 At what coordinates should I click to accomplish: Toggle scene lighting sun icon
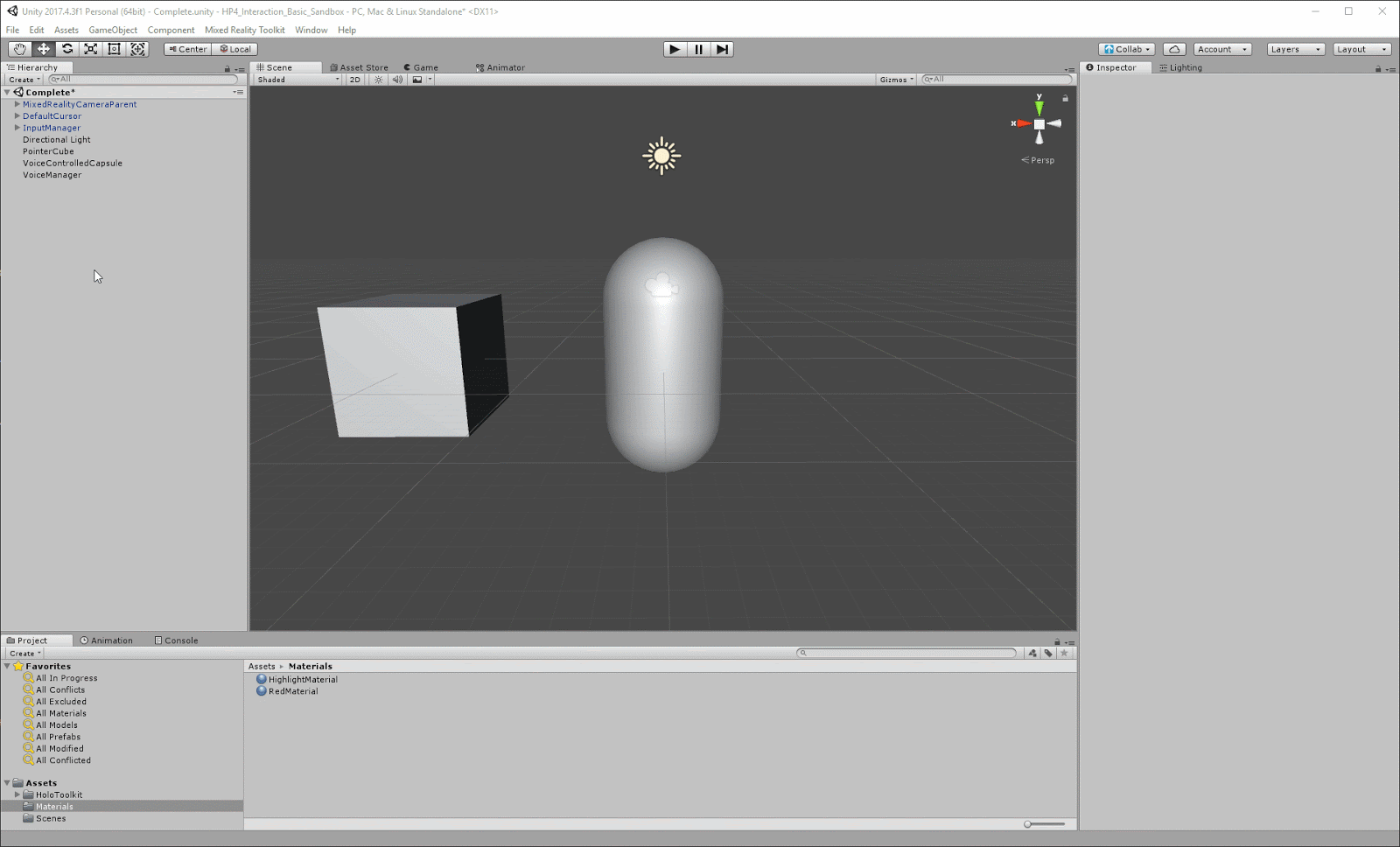(378, 80)
